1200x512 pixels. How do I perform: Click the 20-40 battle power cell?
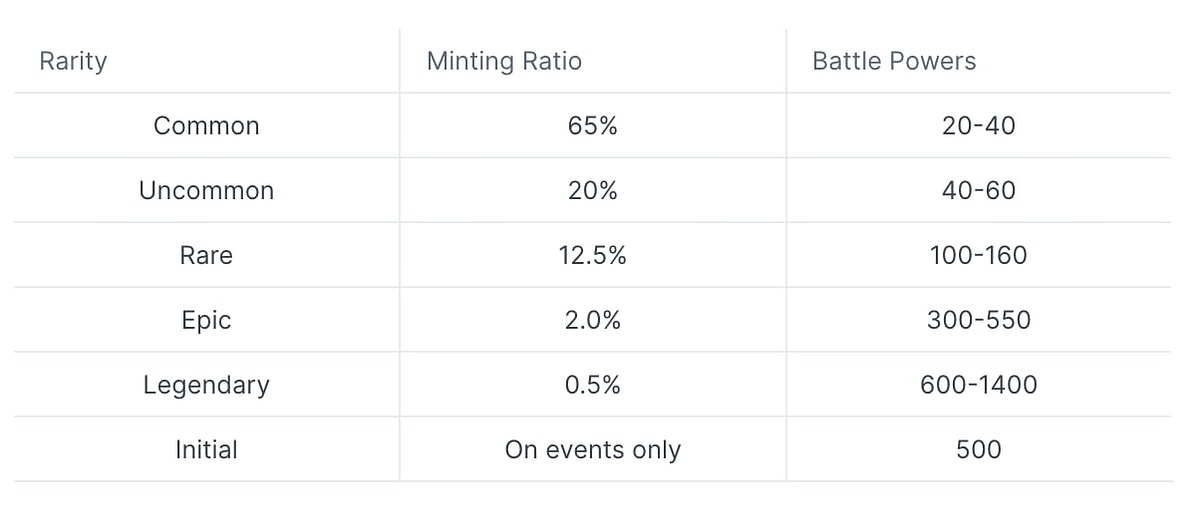pos(979,126)
